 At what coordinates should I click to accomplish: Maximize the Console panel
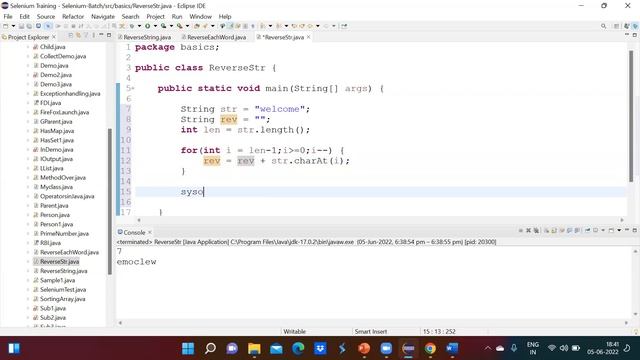[635, 231]
